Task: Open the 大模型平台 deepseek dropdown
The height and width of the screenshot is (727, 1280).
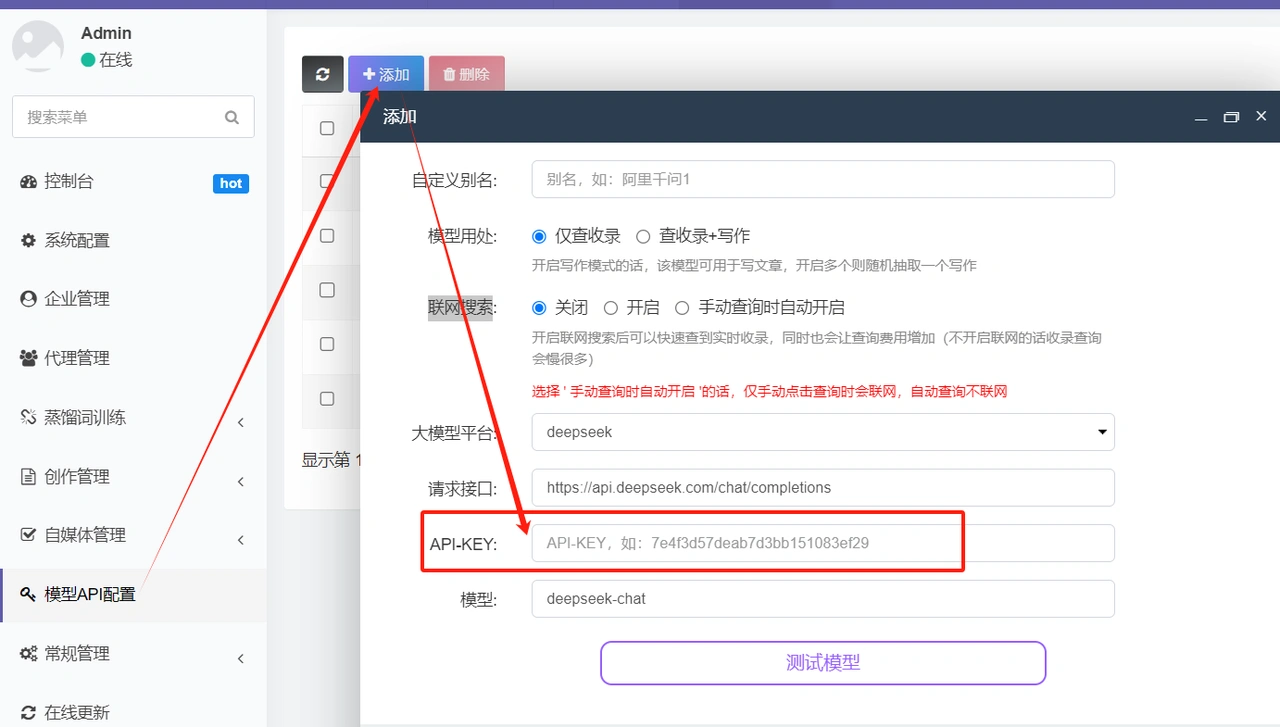Action: (823, 432)
